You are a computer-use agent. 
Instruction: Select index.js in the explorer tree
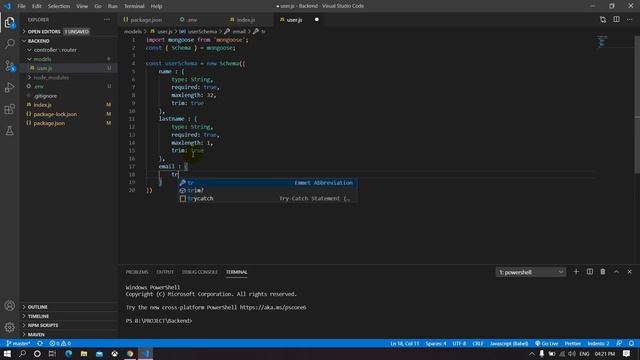[x=69, y=105]
